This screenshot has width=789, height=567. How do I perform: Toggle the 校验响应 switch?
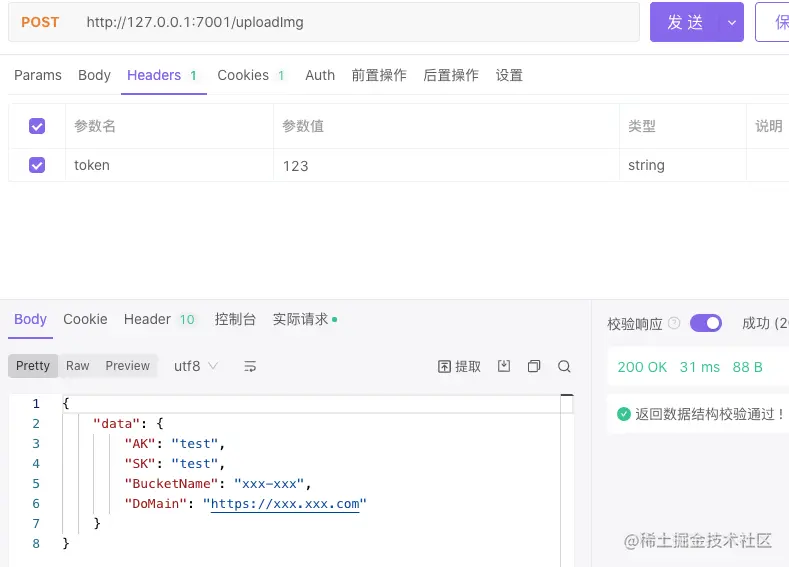pyautogui.click(x=705, y=323)
